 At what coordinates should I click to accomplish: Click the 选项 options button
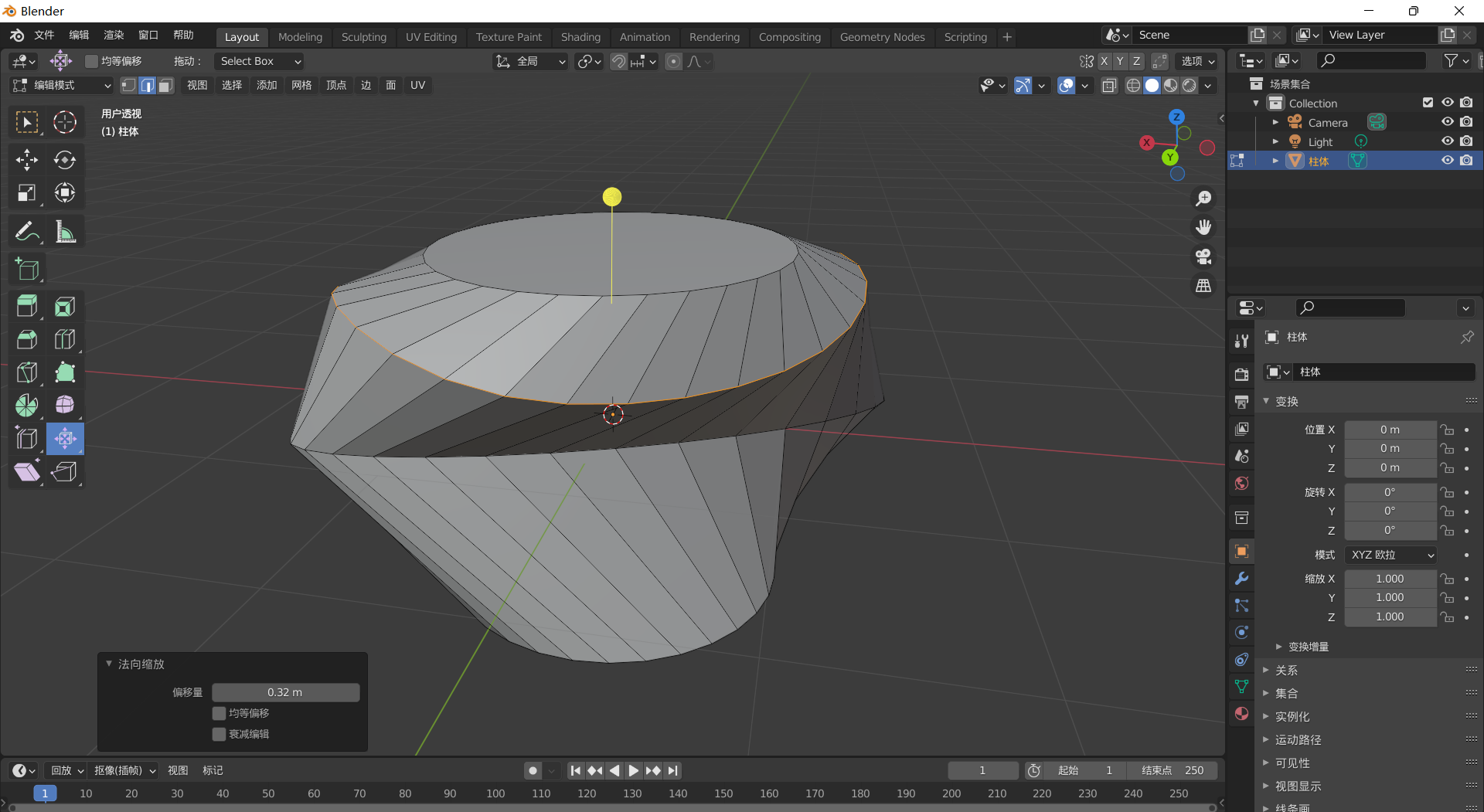tap(1198, 61)
